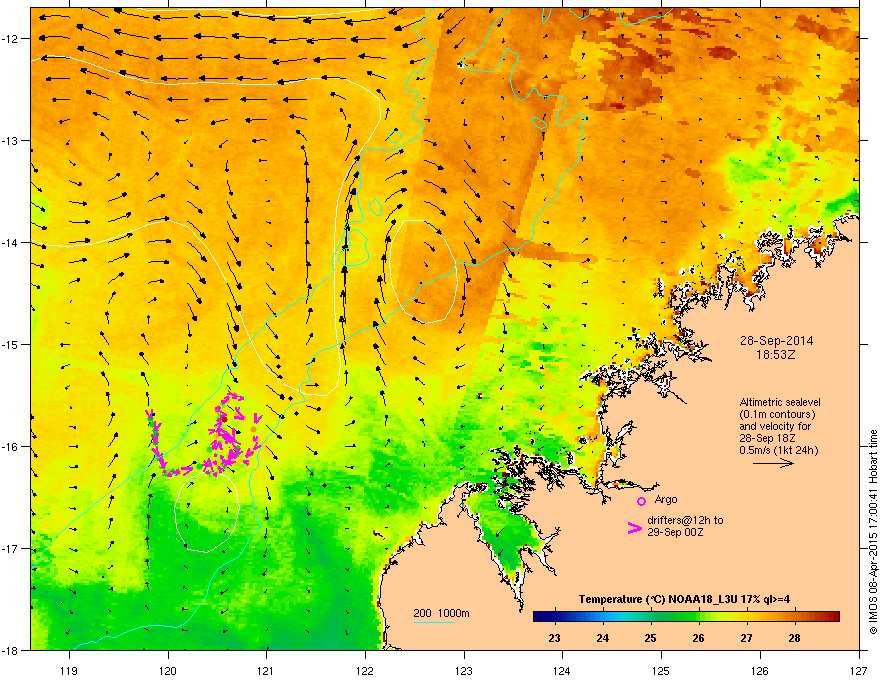Click the vertical IMOS copyright timestamp text
The width and height of the screenshot is (880, 680).
click(x=873, y=532)
